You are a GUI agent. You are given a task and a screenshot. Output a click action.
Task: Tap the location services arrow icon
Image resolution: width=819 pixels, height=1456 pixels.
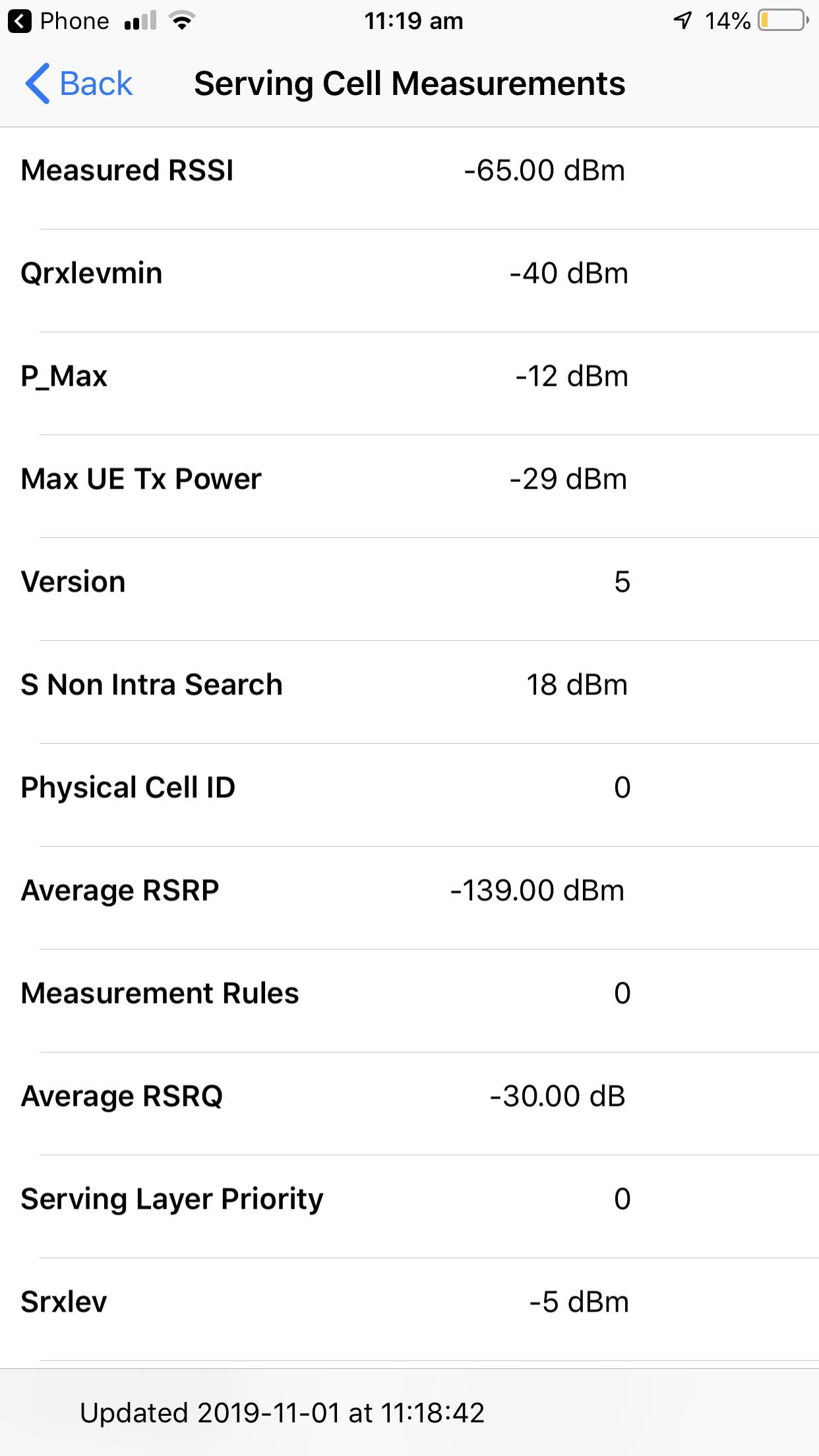[x=682, y=21]
